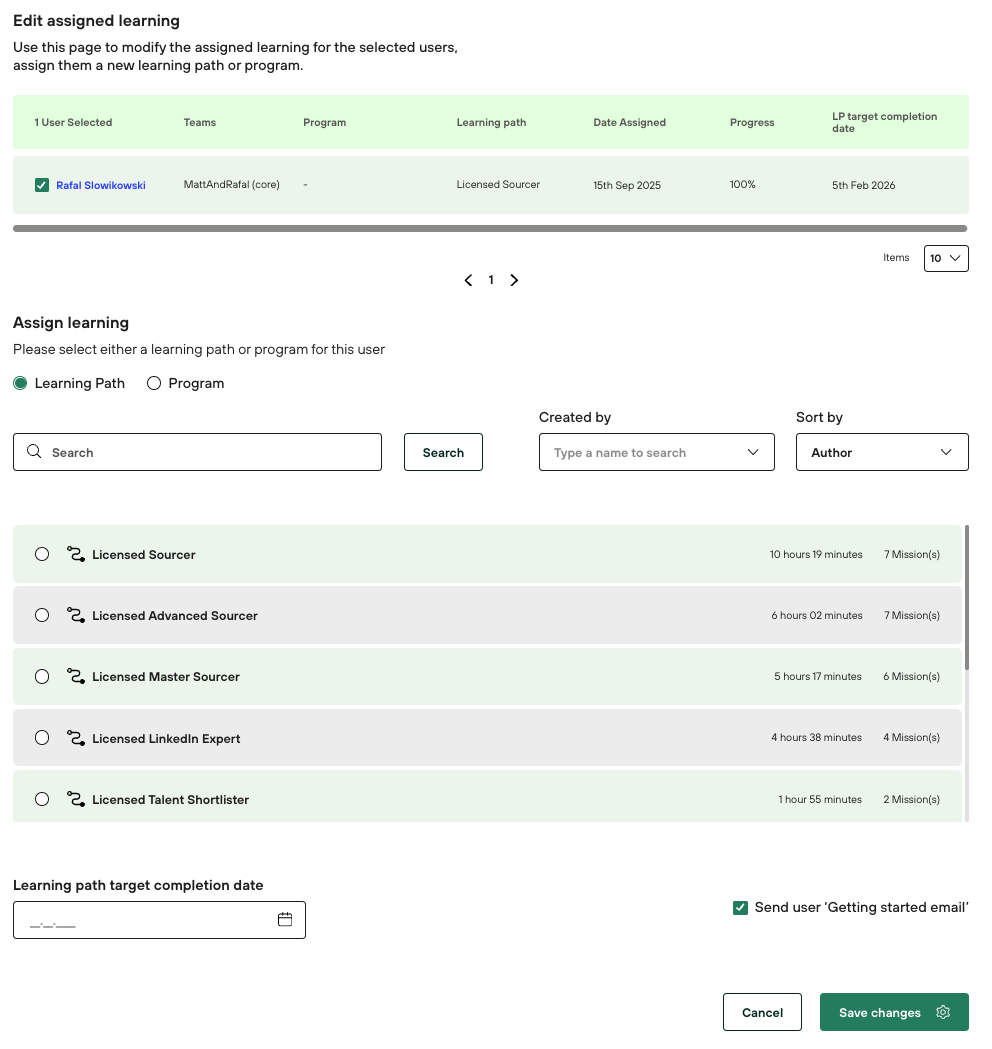Viewport: 992px width, 1049px height.
Task: Click the magnifier icon in search box
Action: click(35, 452)
